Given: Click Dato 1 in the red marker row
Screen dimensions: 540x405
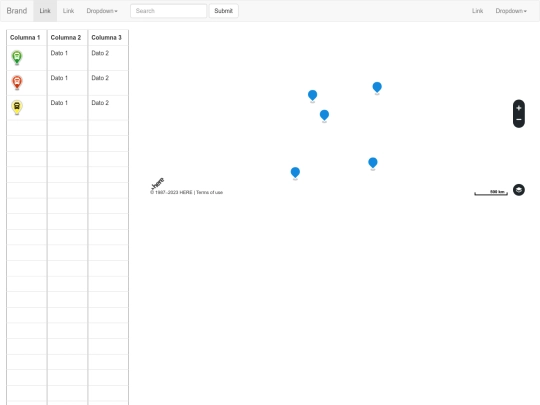Looking at the screenshot, I should tap(59, 78).
